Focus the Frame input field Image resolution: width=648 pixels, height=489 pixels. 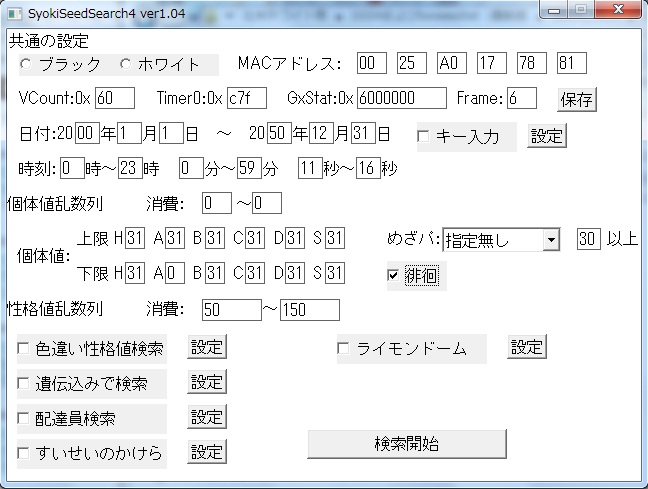click(x=522, y=98)
